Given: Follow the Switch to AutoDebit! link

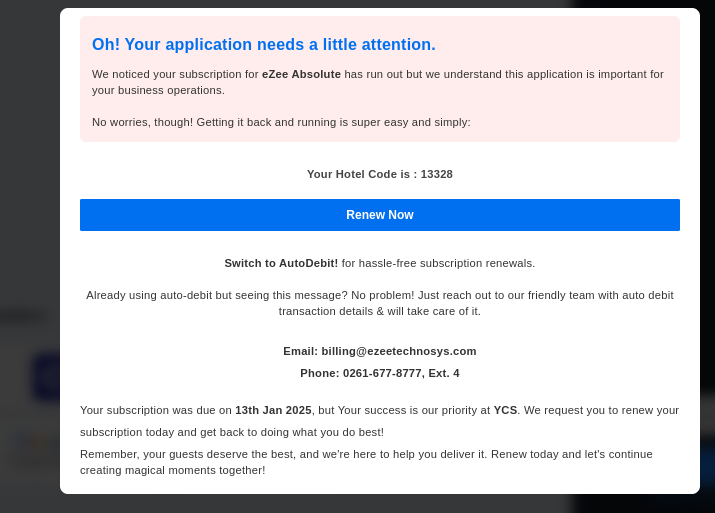Looking at the screenshot, I should 281,263.
